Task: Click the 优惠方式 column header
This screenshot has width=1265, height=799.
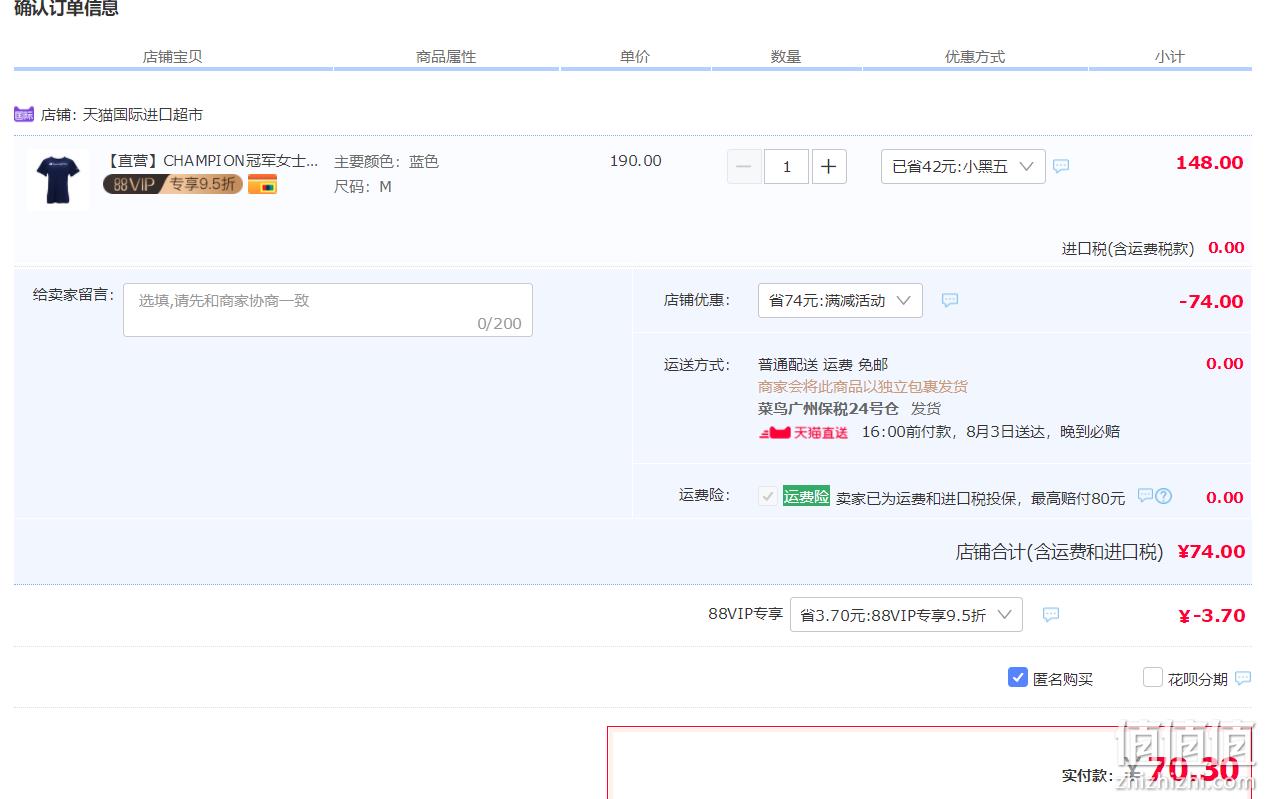Action: [x=975, y=57]
